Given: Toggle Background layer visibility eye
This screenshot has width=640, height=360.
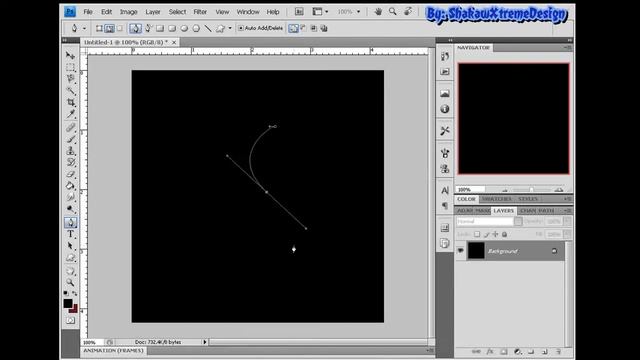Looking at the screenshot, I should pyautogui.click(x=460, y=251).
